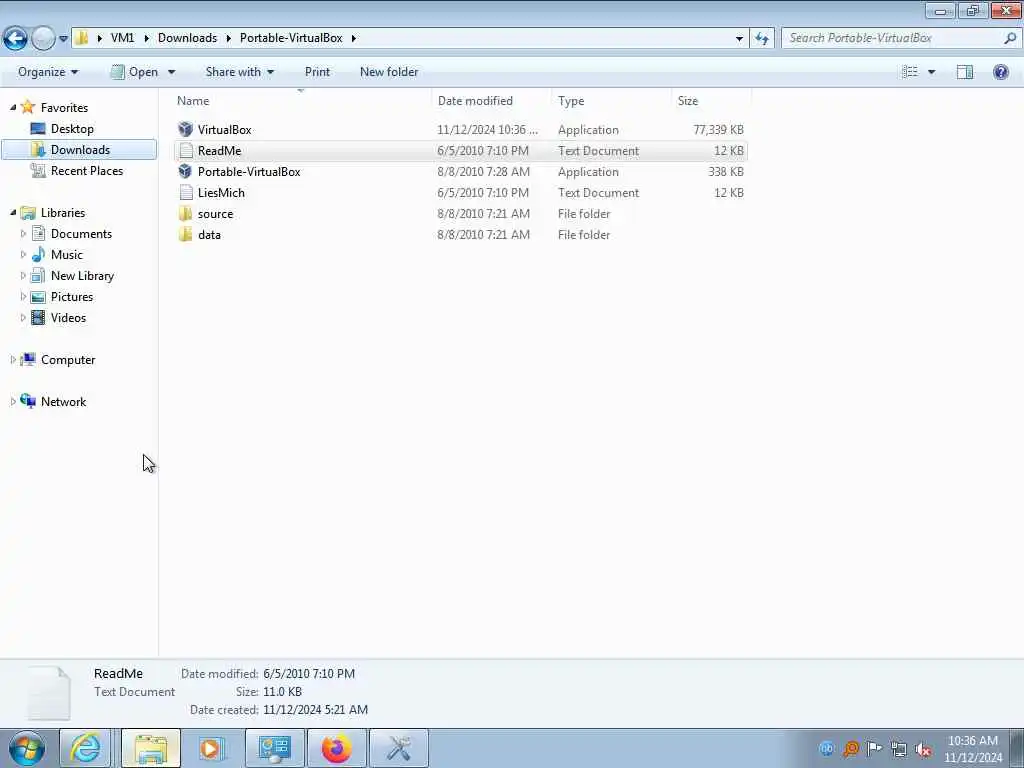
Task: Expand the Music library tree node
Action: [x=24, y=254]
